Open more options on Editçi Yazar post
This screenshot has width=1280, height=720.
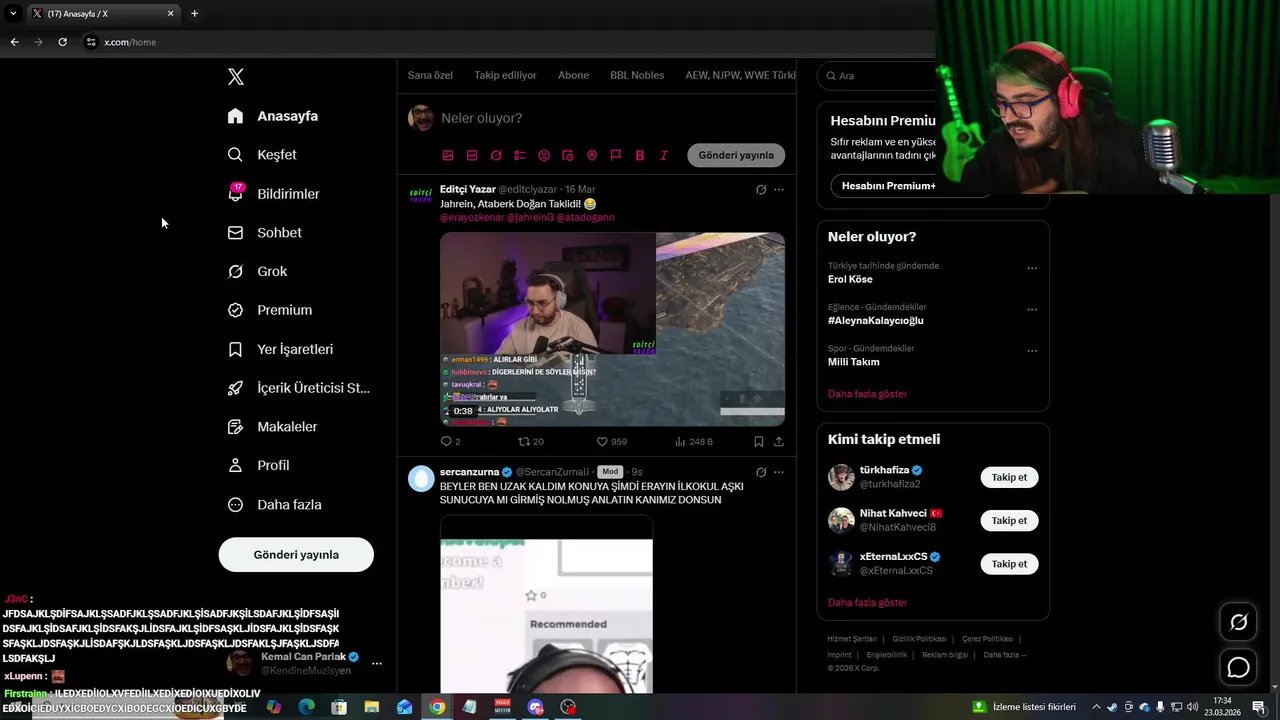click(x=779, y=190)
